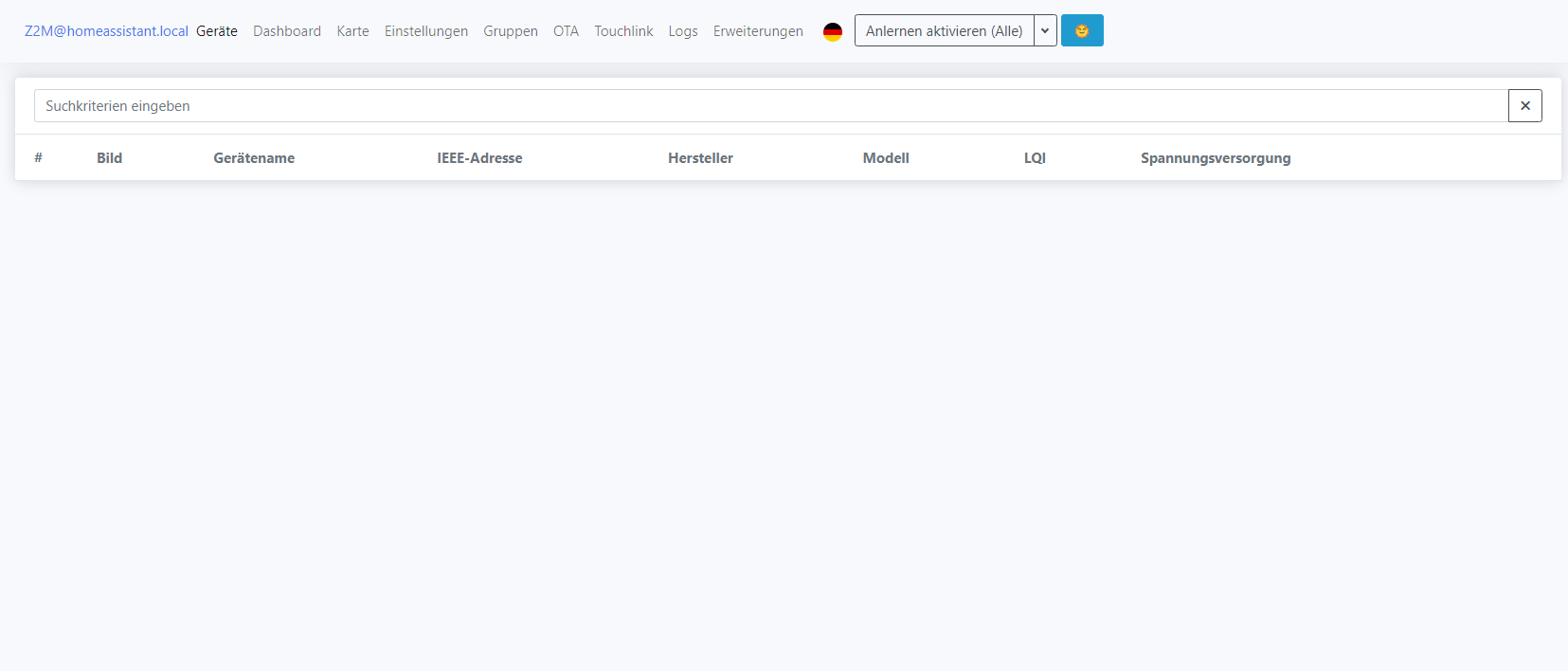The height and width of the screenshot is (671, 1568).
Task: Sort by Hersteller column header
Action: tap(700, 158)
